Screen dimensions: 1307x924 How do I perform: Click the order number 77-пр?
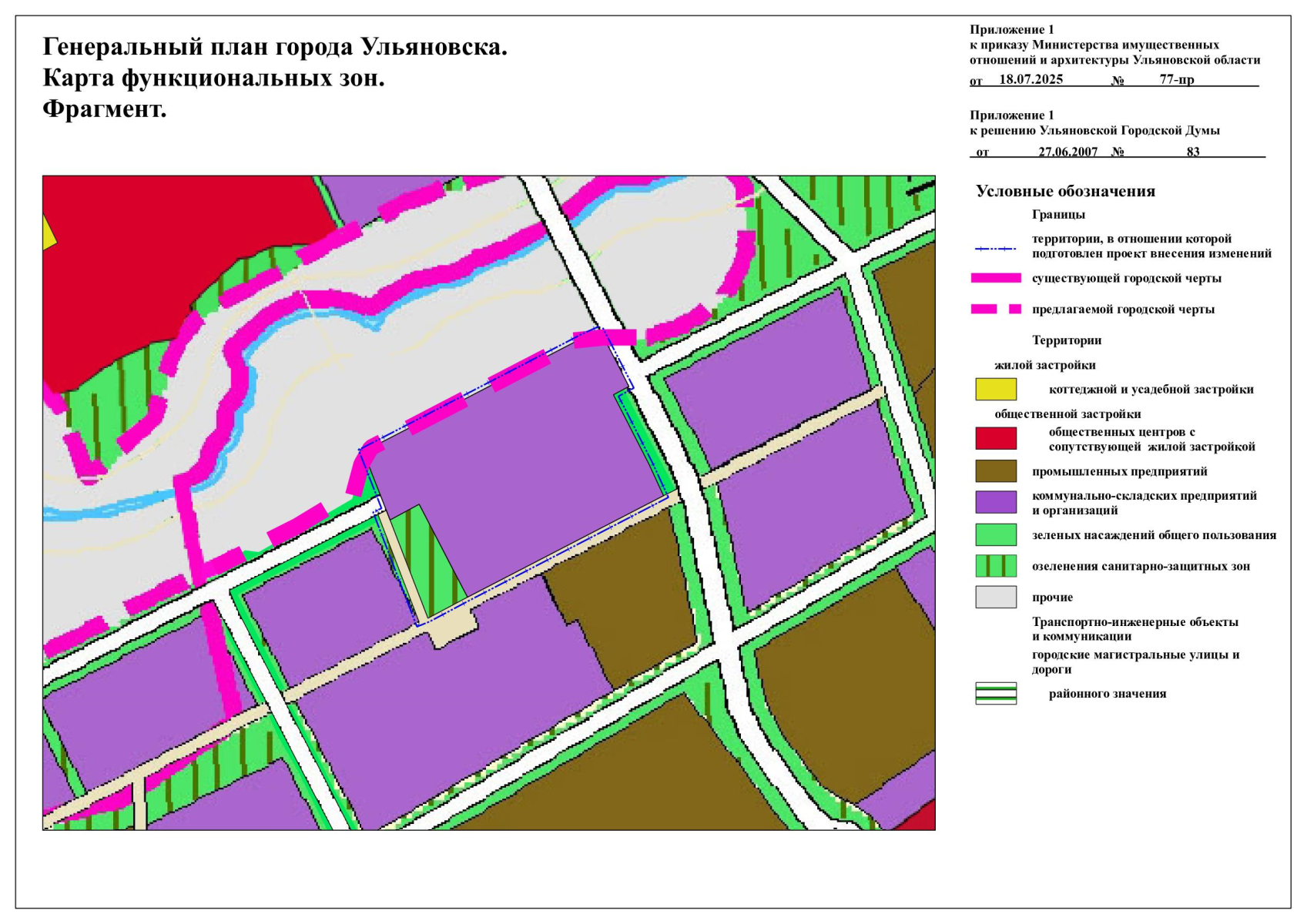coord(1176,79)
